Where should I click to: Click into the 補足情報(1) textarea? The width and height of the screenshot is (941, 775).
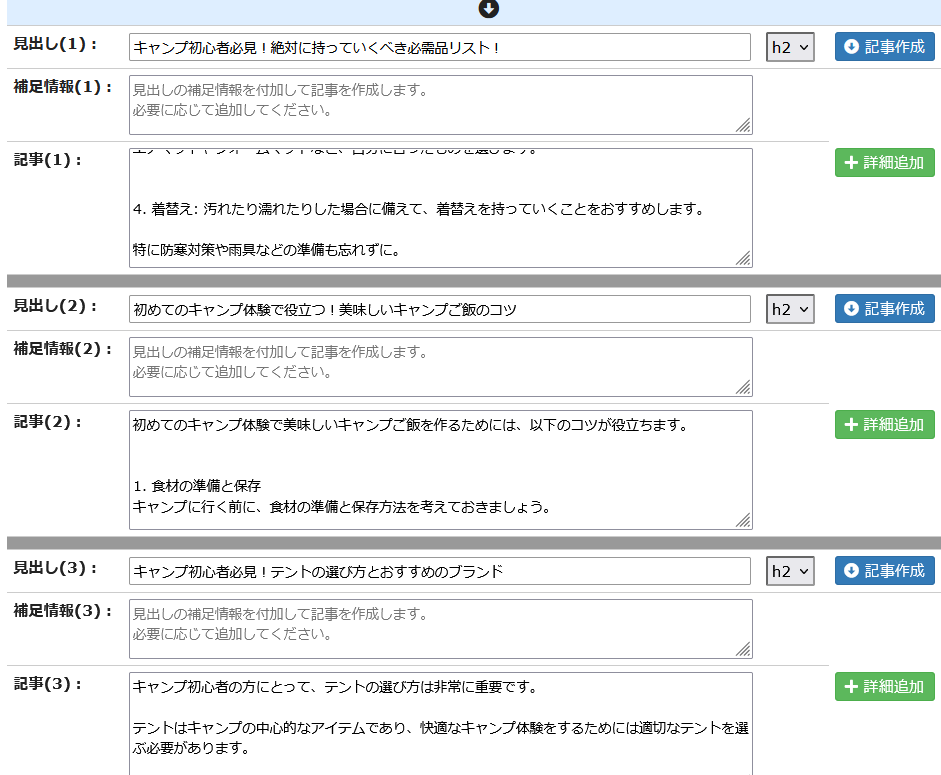(x=439, y=104)
